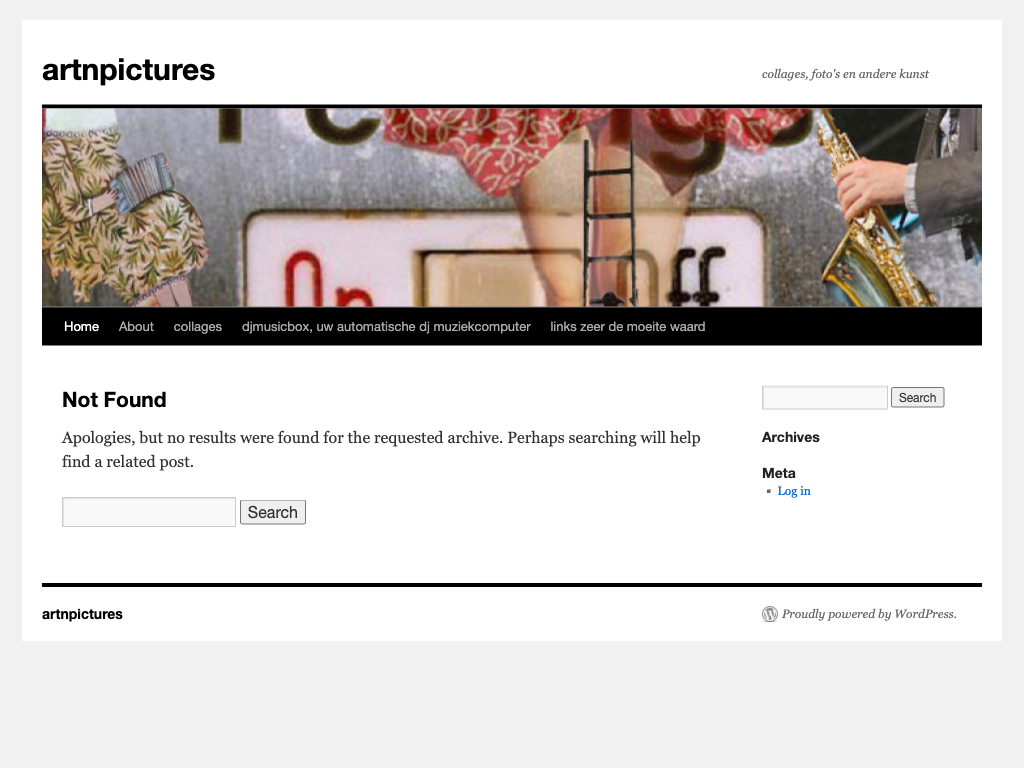
Task: Follow the 'Proudly powered by WordPress' link
Action: click(868, 614)
